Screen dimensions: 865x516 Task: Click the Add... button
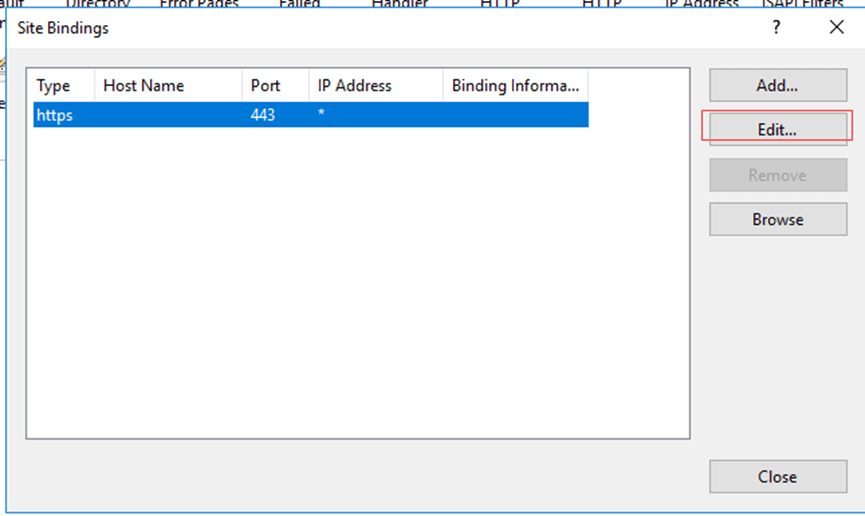(x=776, y=86)
